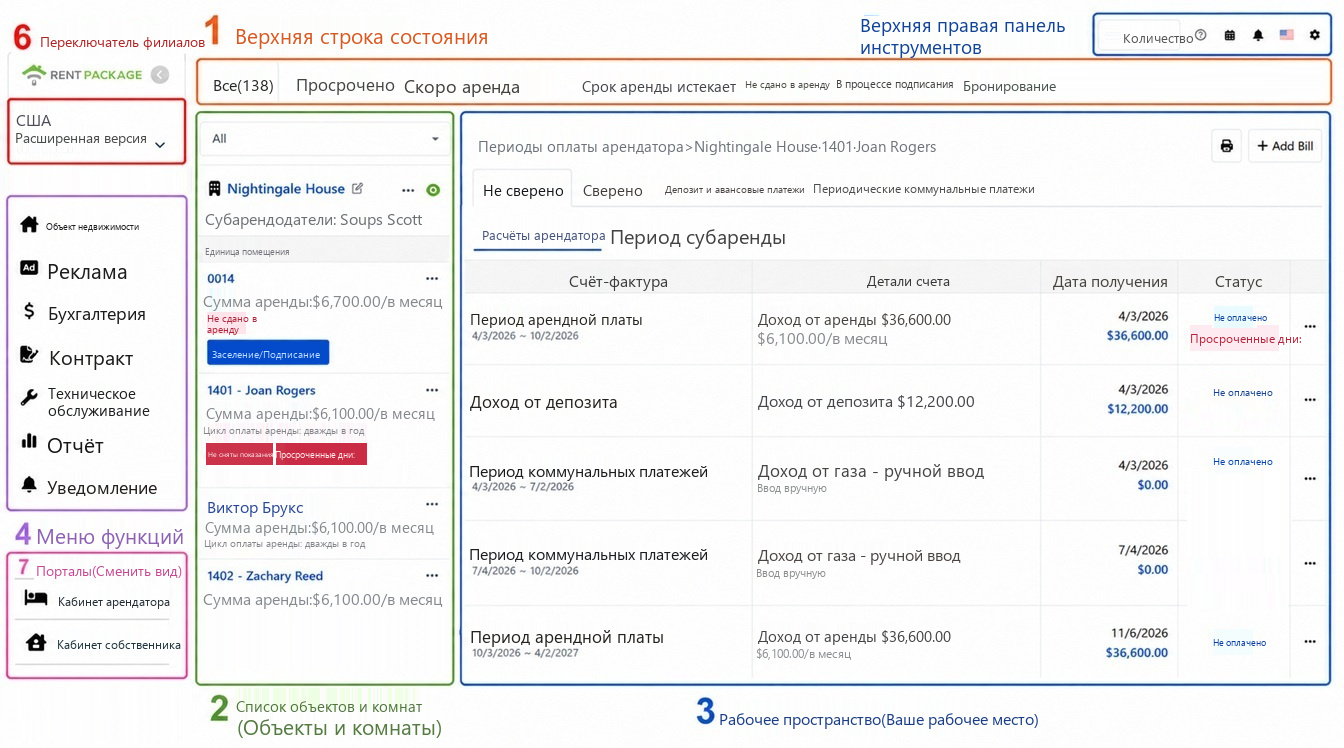This screenshot has height=748, width=1344.
Task: Click the Дата получения column header
Action: pyautogui.click(x=1110, y=282)
